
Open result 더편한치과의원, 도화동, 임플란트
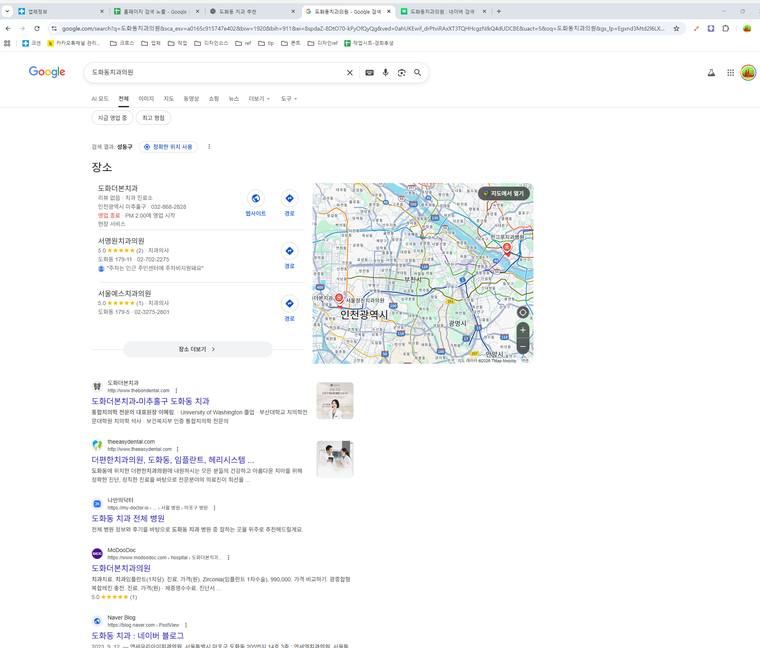click(173, 459)
